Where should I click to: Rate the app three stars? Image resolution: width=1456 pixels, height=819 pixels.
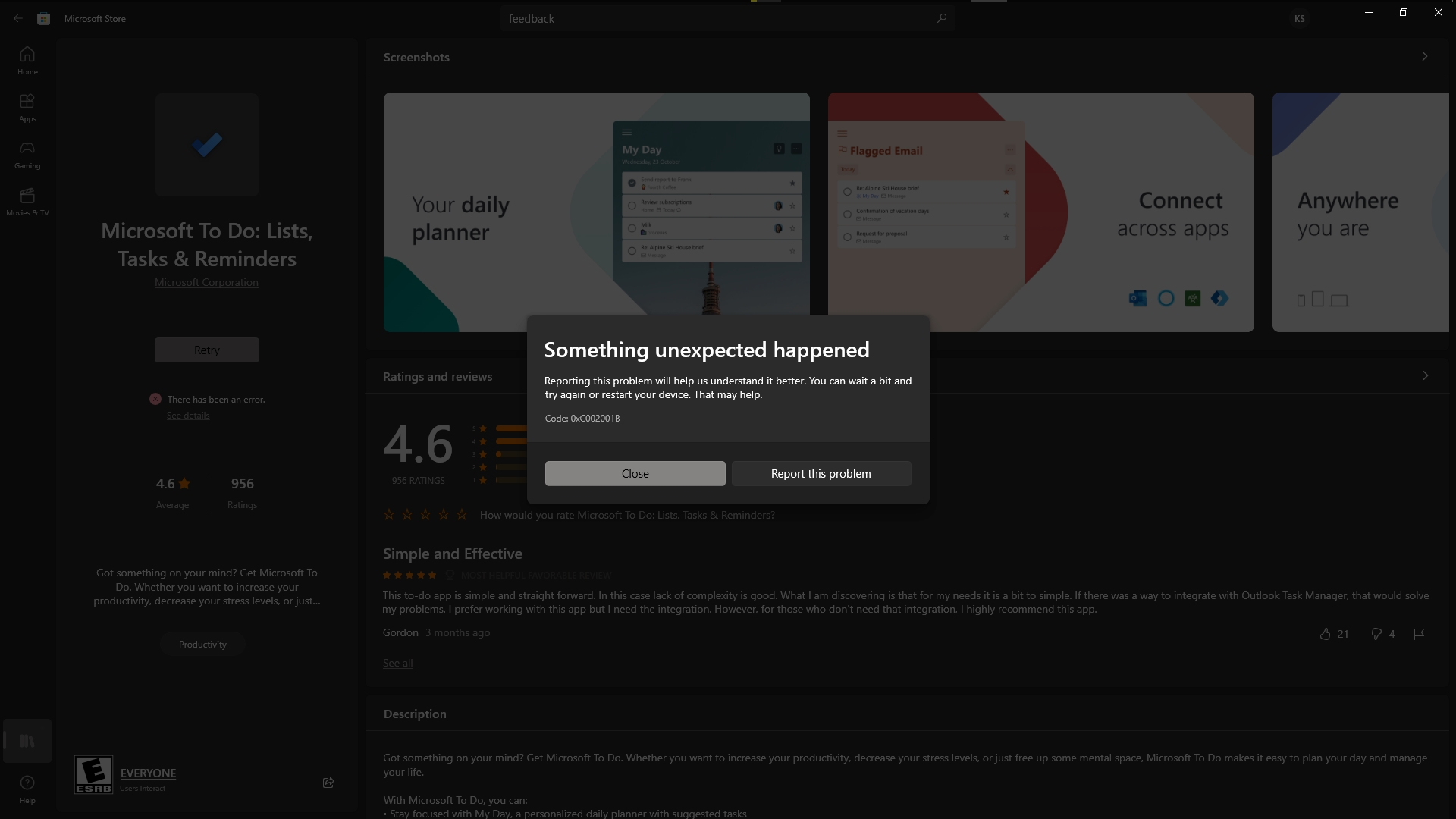[425, 514]
